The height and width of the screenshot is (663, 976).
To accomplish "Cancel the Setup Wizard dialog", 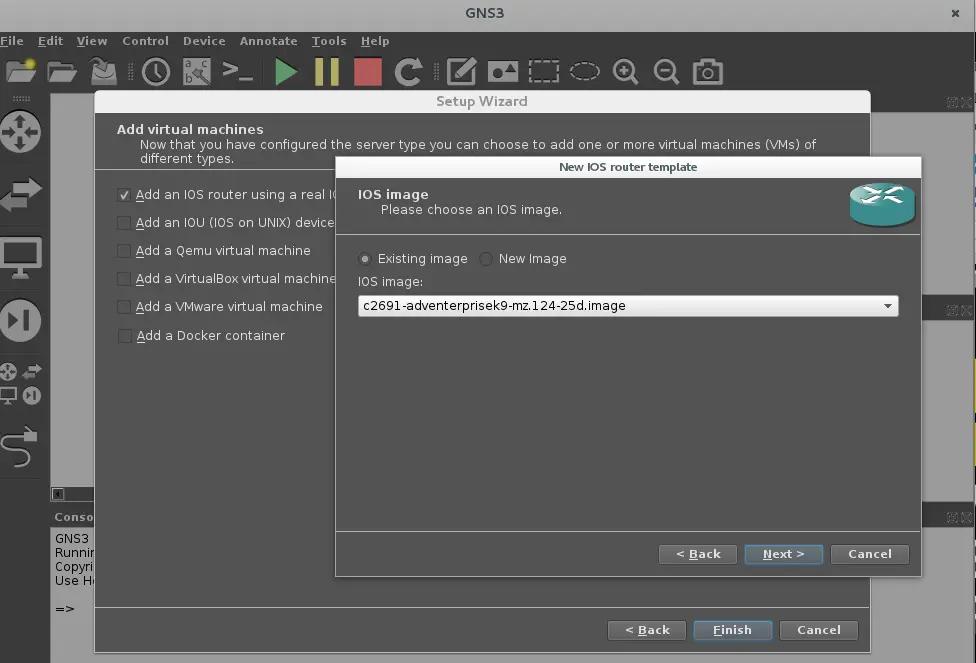I will [x=819, y=630].
